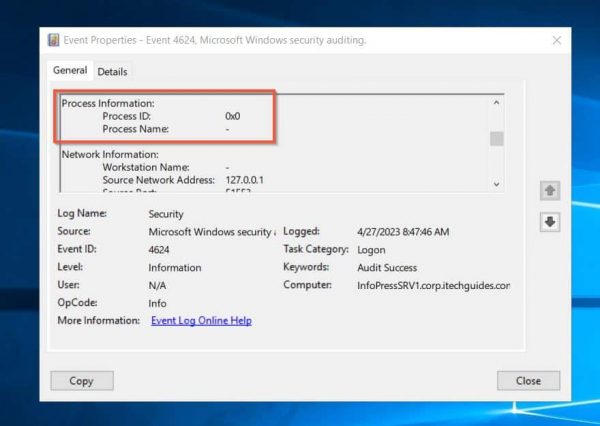Click the Copy button
The image size is (600, 426).
pos(82,381)
